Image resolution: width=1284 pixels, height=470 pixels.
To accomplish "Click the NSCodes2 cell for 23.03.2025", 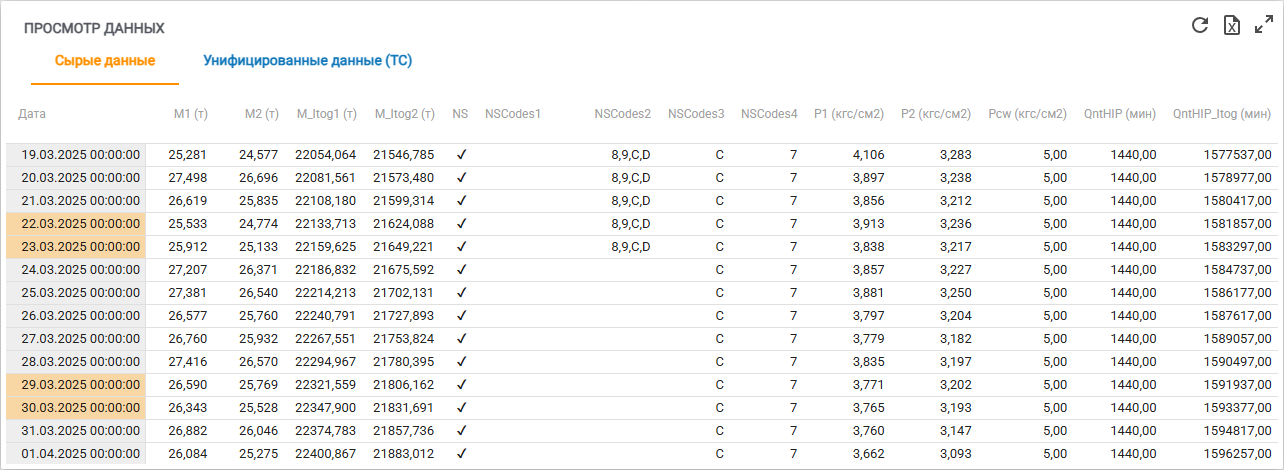I will [x=630, y=247].
